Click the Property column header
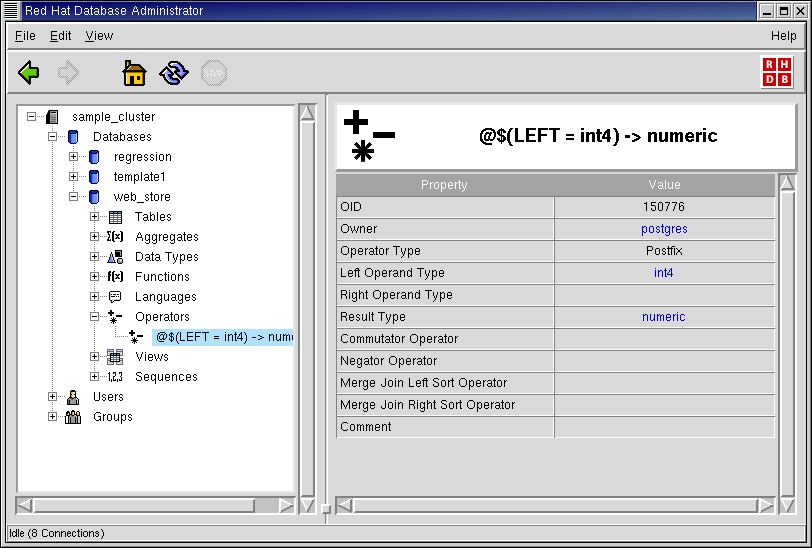The width and height of the screenshot is (812, 548). click(x=444, y=185)
